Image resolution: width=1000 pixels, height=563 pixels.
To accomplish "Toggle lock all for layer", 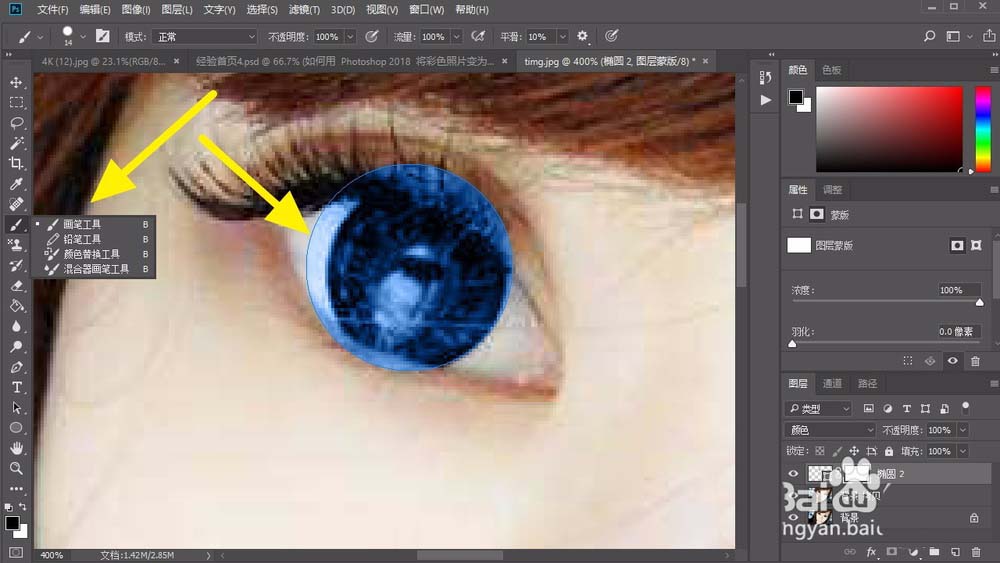I will pos(889,451).
